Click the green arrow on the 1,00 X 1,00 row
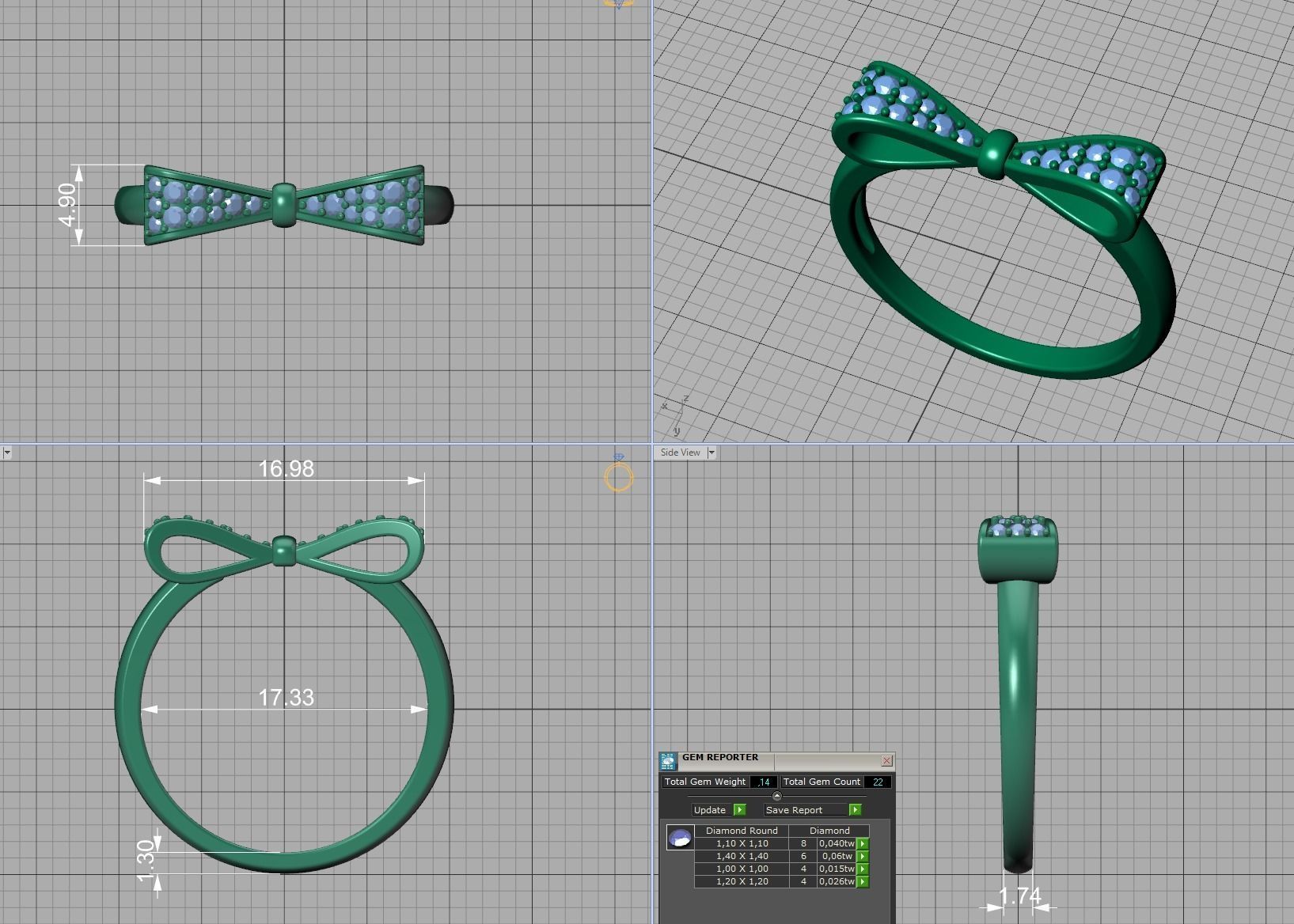 [x=863, y=869]
